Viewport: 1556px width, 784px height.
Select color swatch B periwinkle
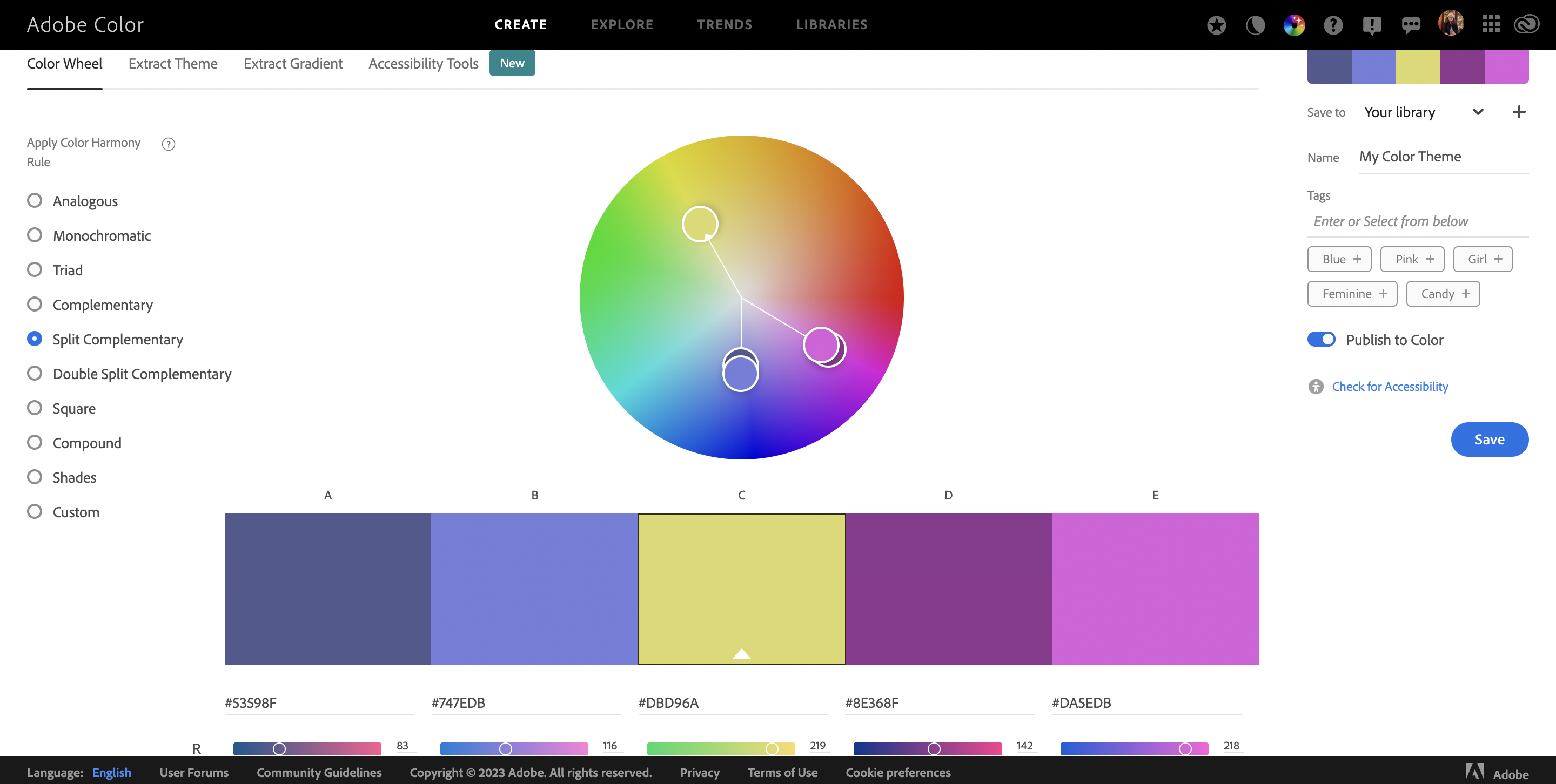534,589
